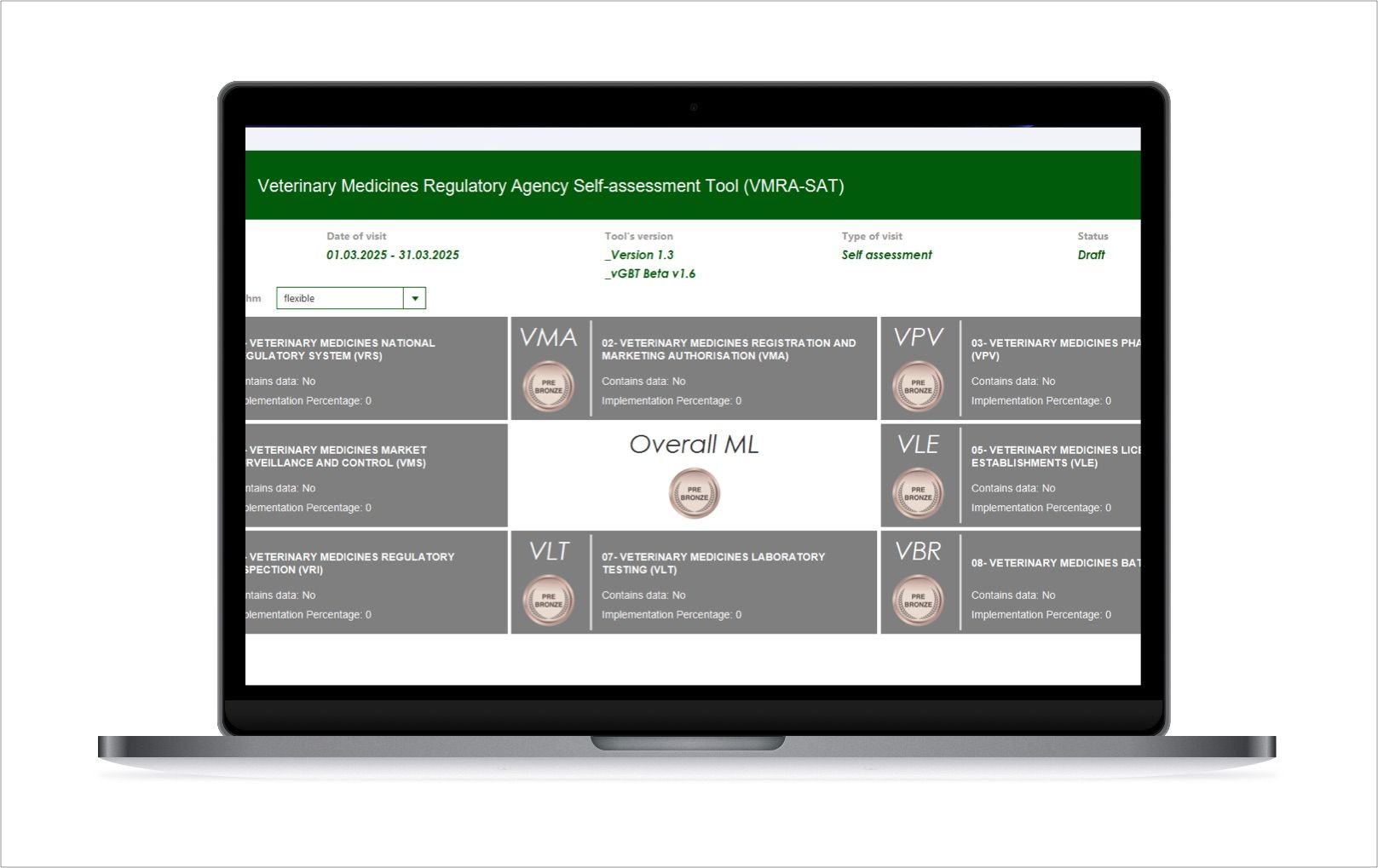Open the Market Surveillance and Control (VMS) tile
Screen dimensions: 1378x868
pos(376,475)
